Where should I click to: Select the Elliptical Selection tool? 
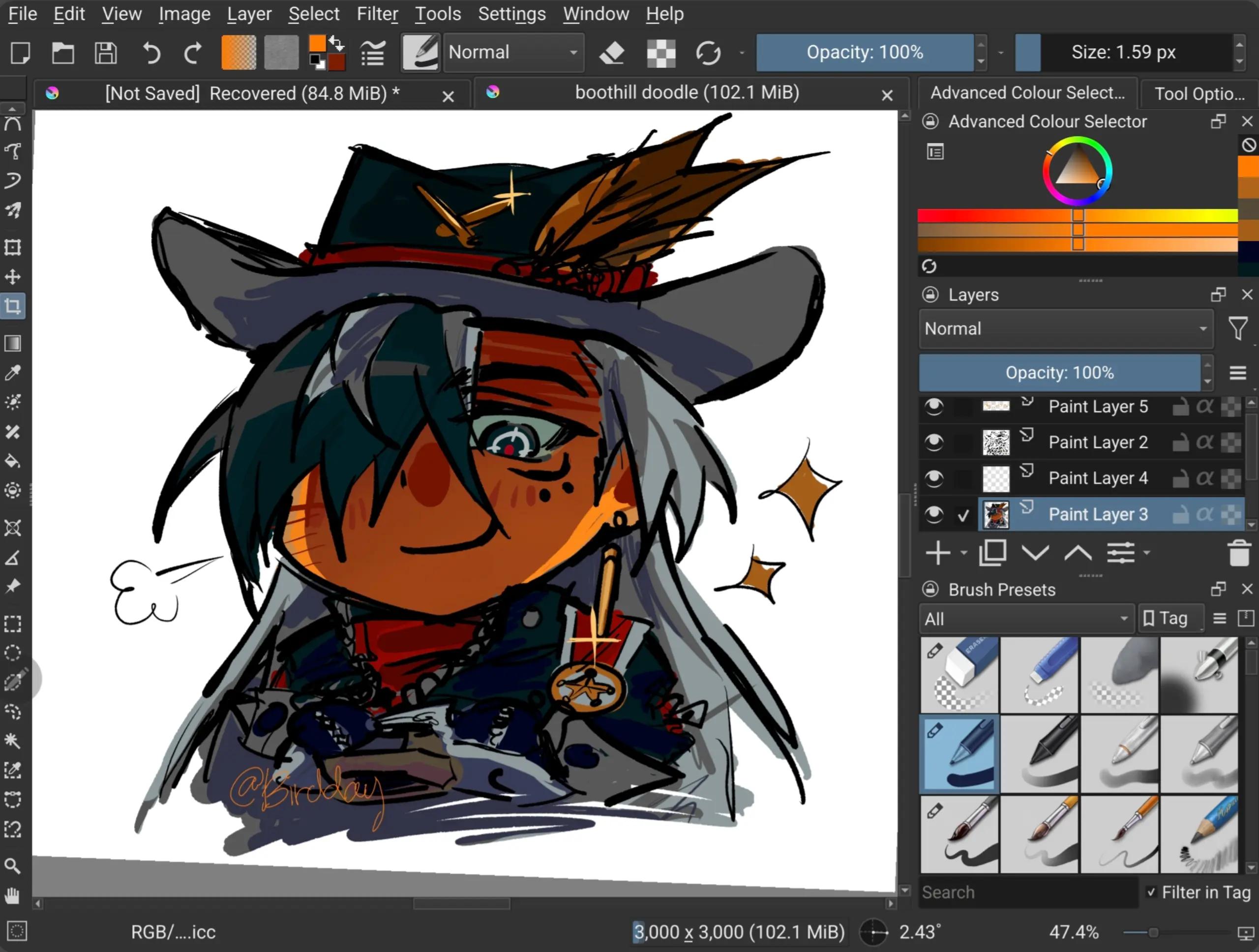coord(13,653)
